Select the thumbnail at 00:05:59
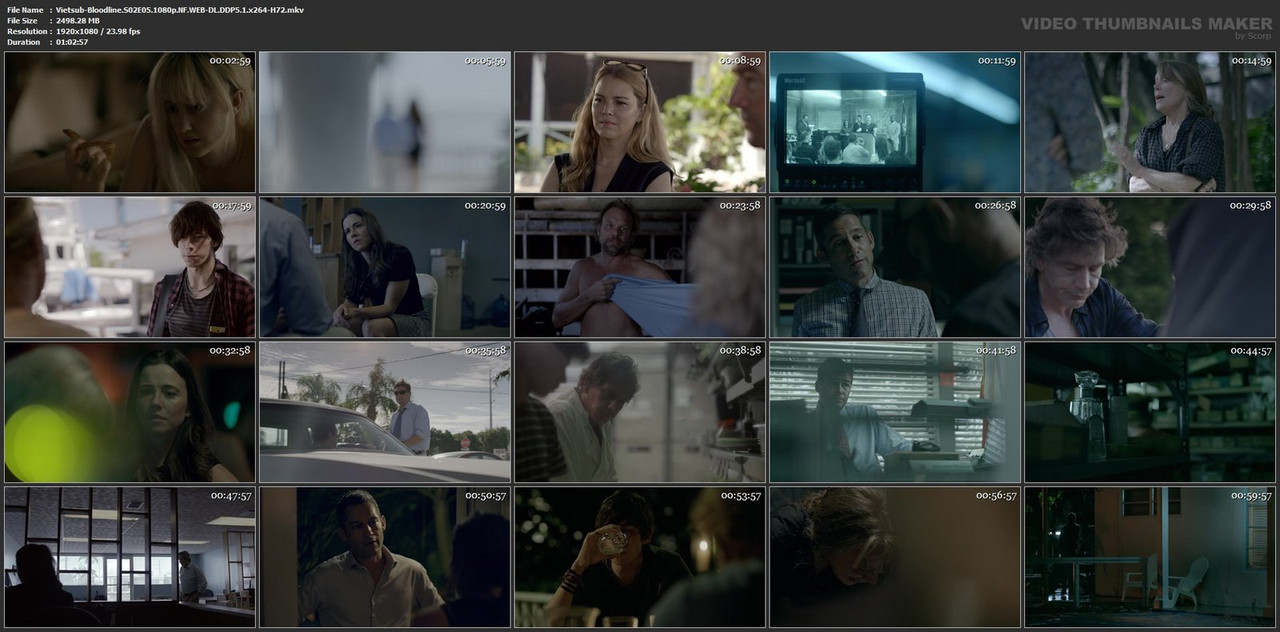This screenshot has height=632, width=1280. (385, 122)
